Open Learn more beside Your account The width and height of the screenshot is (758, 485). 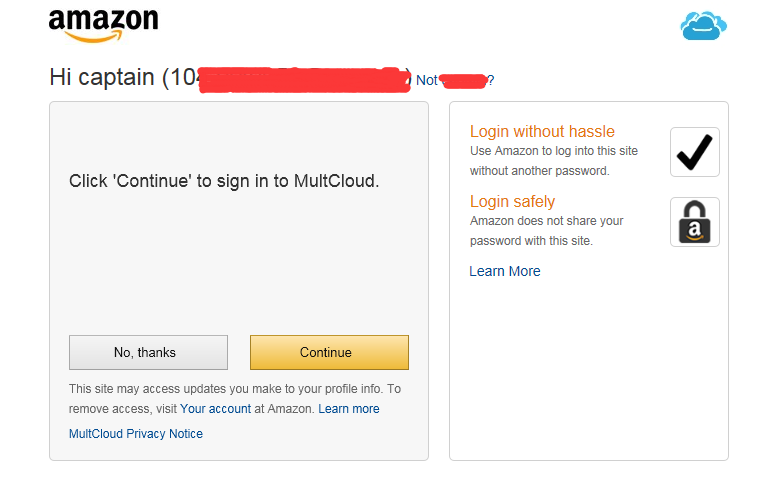[349, 409]
